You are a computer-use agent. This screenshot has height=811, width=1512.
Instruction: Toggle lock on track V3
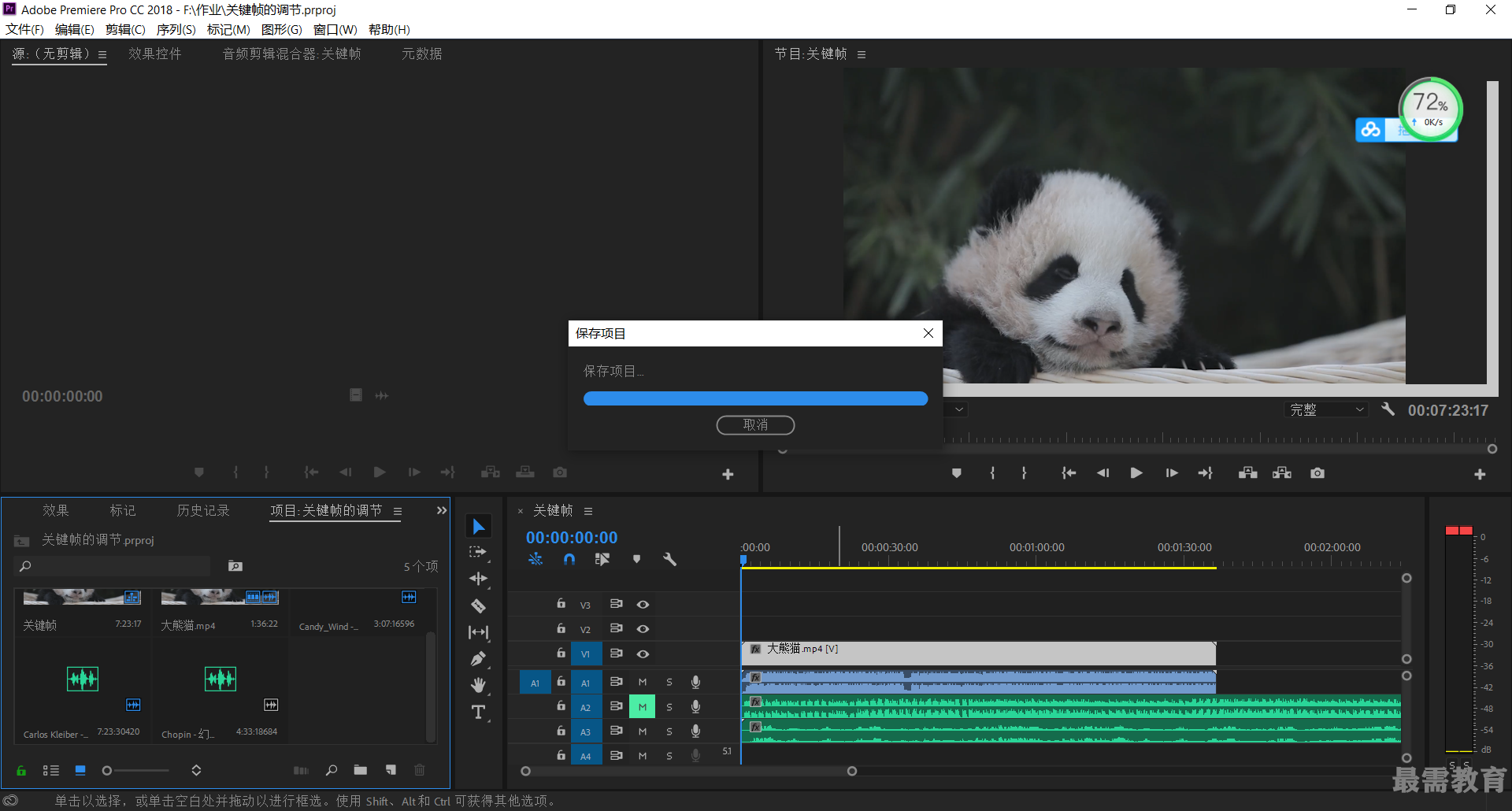[x=561, y=604]
